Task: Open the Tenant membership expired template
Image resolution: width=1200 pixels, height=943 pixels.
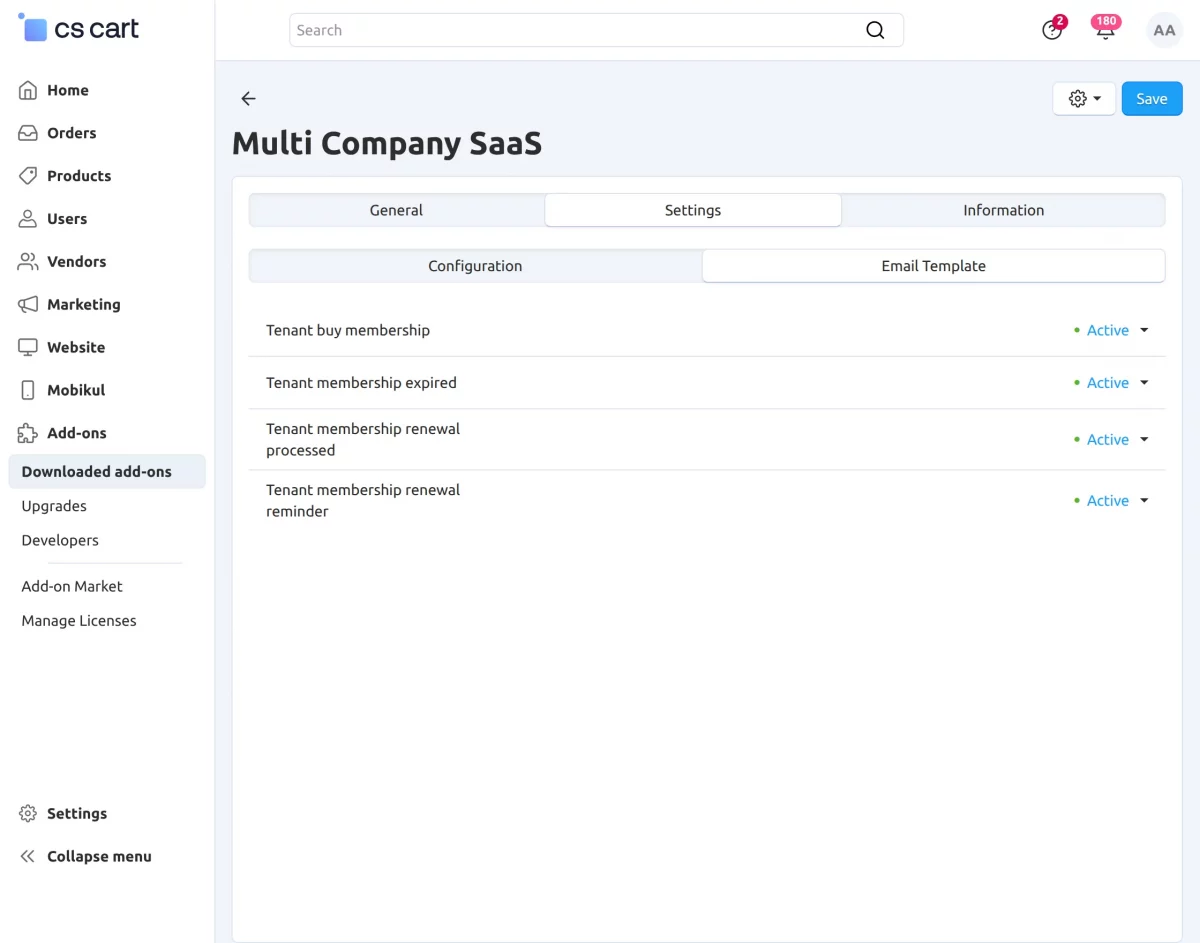Action: pos(361,383)
